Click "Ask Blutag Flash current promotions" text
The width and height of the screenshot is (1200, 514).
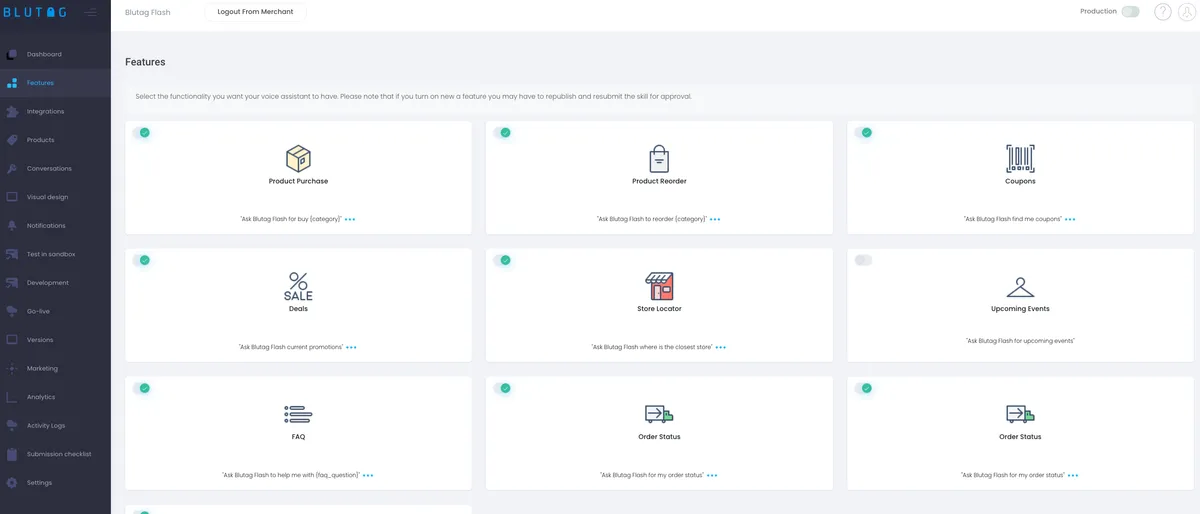tap(291, 347)
